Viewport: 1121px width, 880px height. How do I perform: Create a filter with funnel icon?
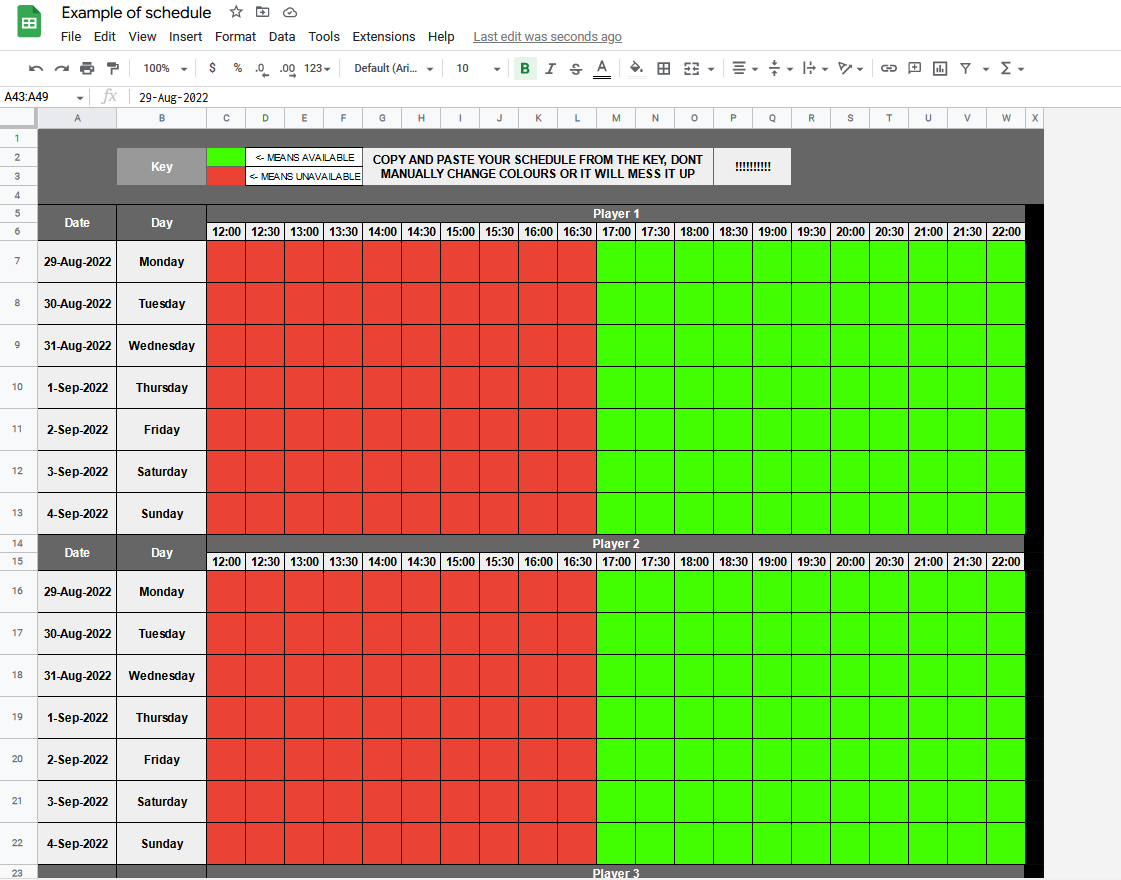966,69
